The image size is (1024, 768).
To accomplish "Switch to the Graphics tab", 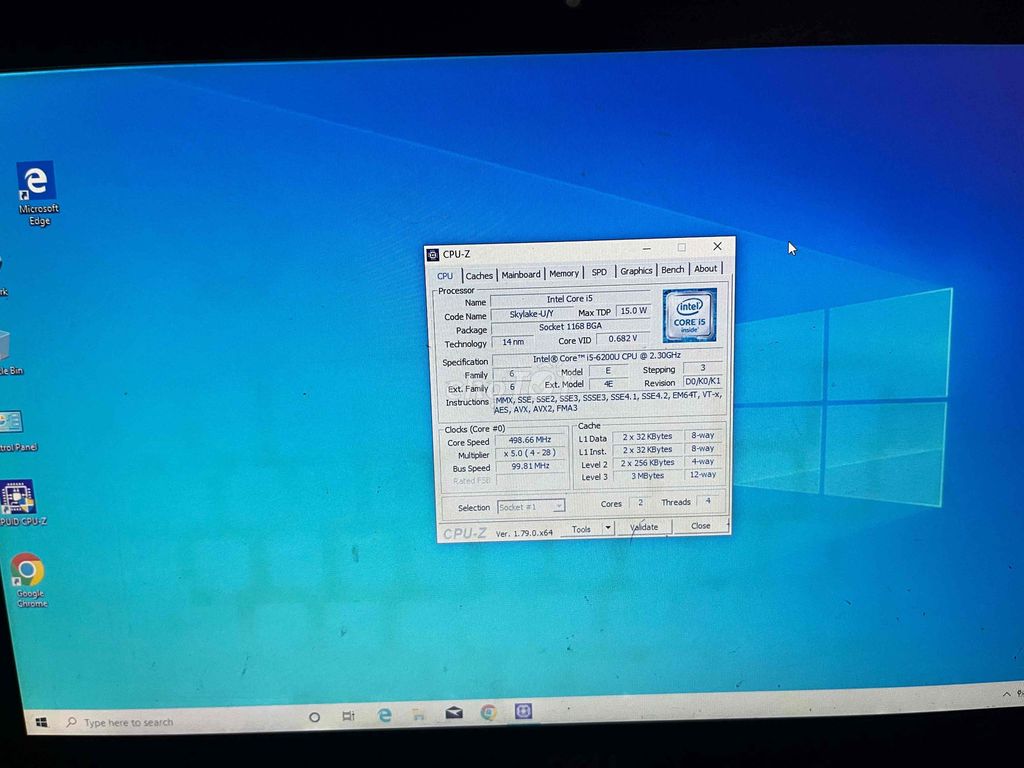I will 636,270.
